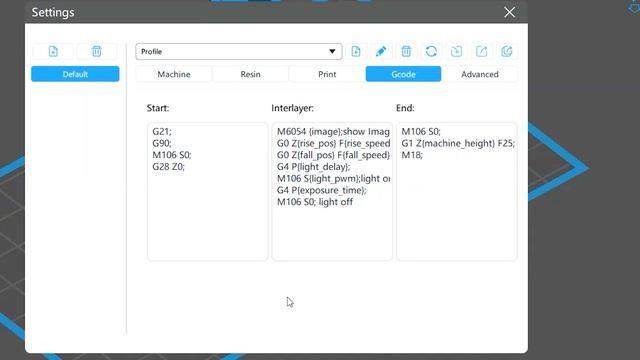Create a new profile icon beside dropdown
640x360 pixels.
(x=356, y=51)
